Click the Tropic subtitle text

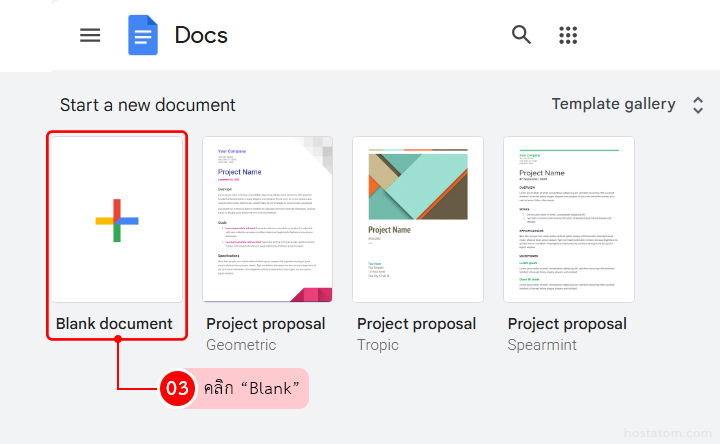coord(378,345)
